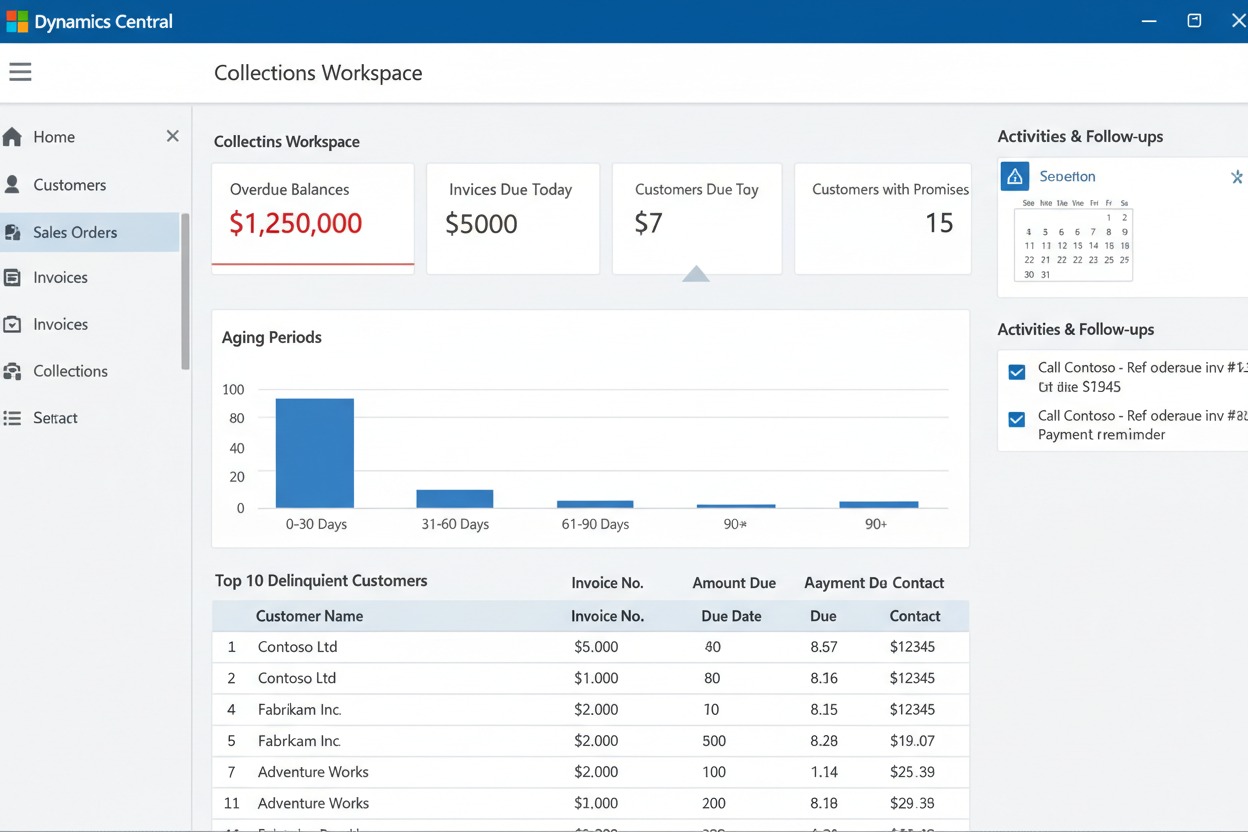Toggle the first Call Contoso follow-up checkbox
The height and width of the screenshot is (832, 1248).
tap(1016, 371)
